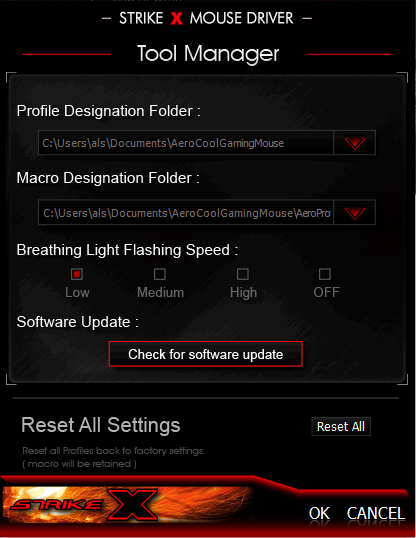Click the Breathing Light Flashing Speed label

(127, 250)
